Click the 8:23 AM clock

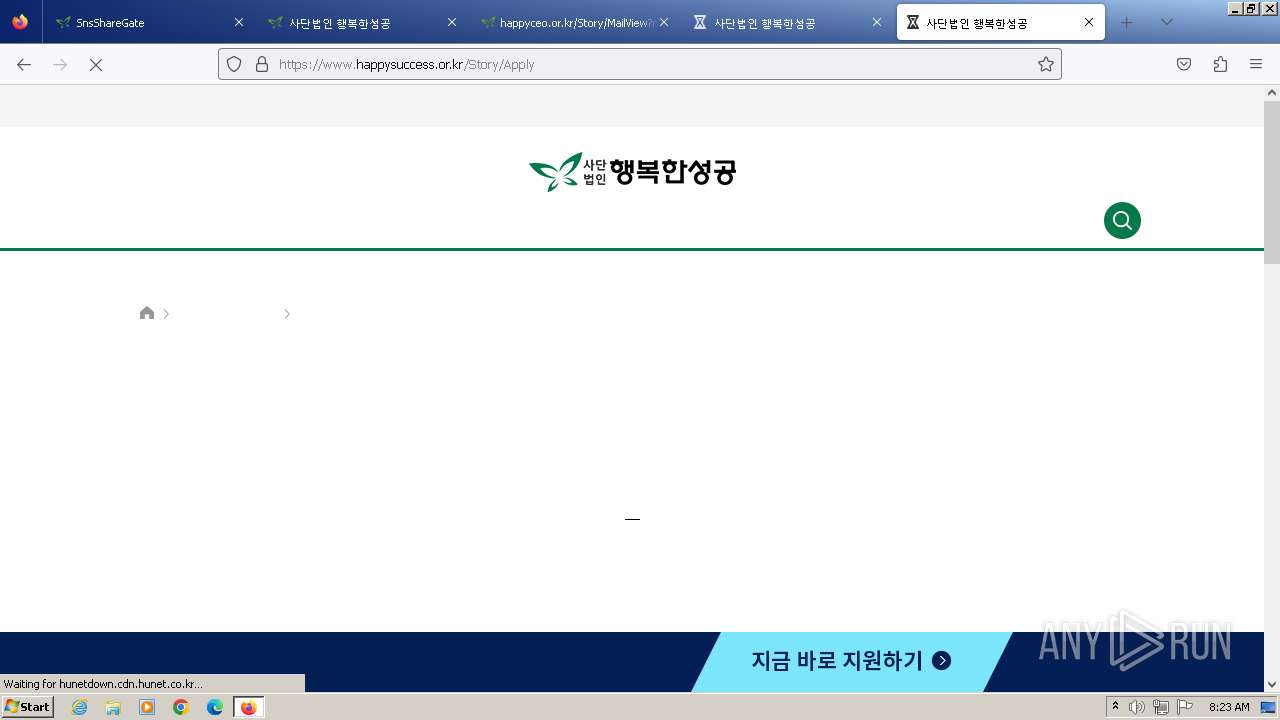click(x=1229, y=707)
